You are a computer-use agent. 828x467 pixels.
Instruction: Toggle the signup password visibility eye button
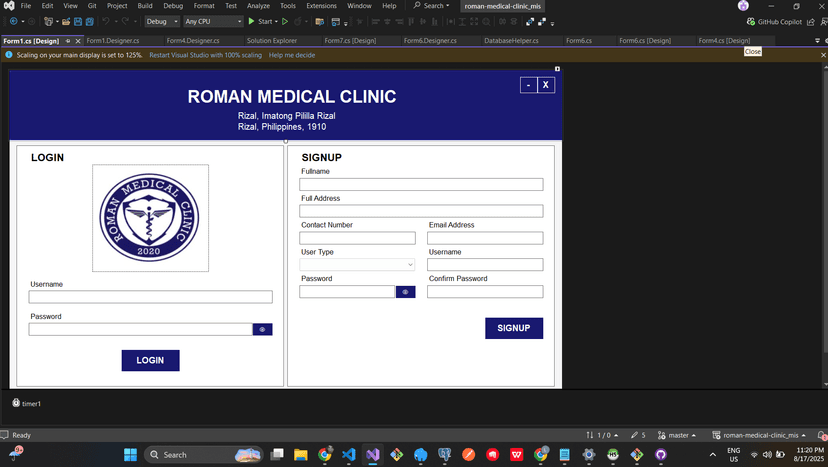[406, 292]
